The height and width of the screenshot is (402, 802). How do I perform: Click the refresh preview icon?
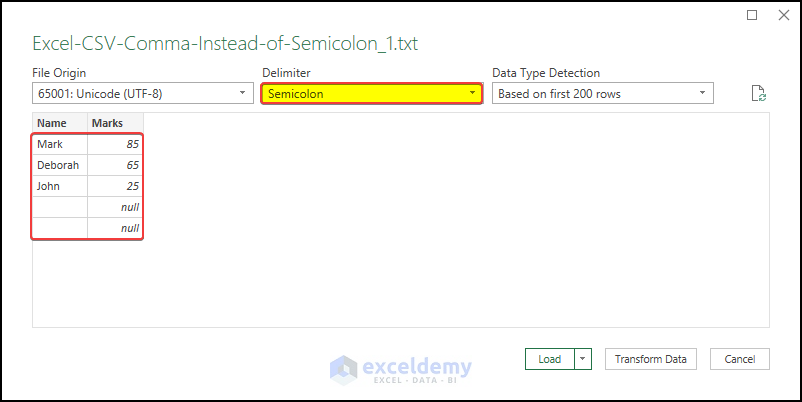point(759,94)
